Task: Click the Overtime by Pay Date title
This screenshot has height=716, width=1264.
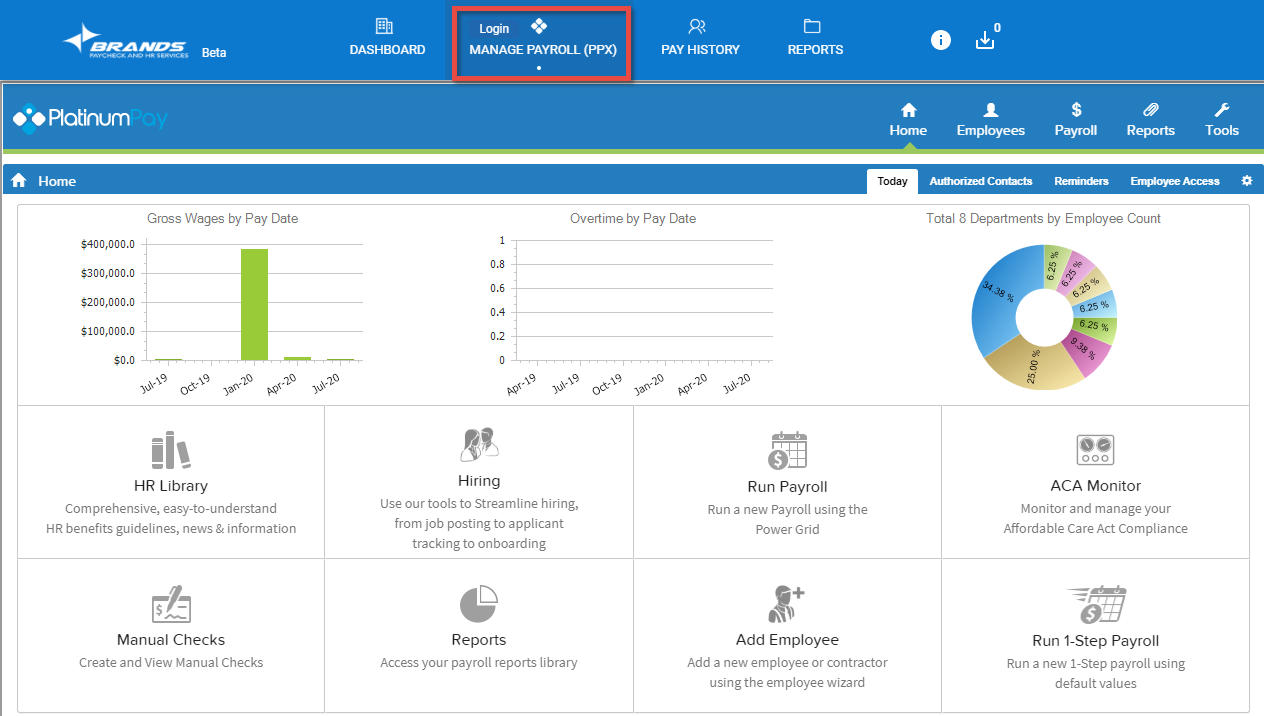Action: pyautogui.click(x=633, y=218)
